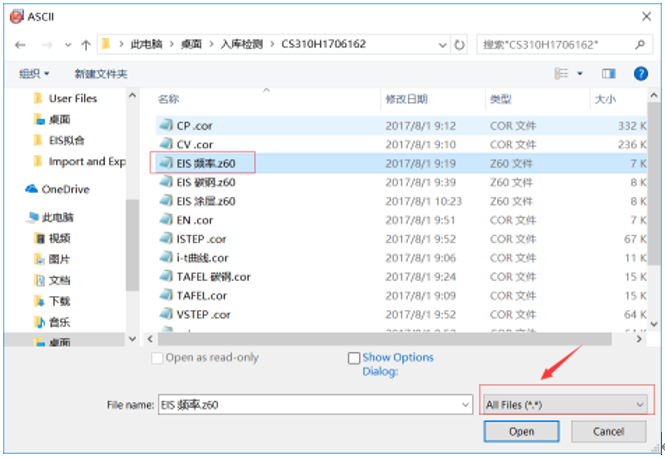Select 文档 folder in navigation pane
The width and height of the screenshot is (665, 458).
53,280
